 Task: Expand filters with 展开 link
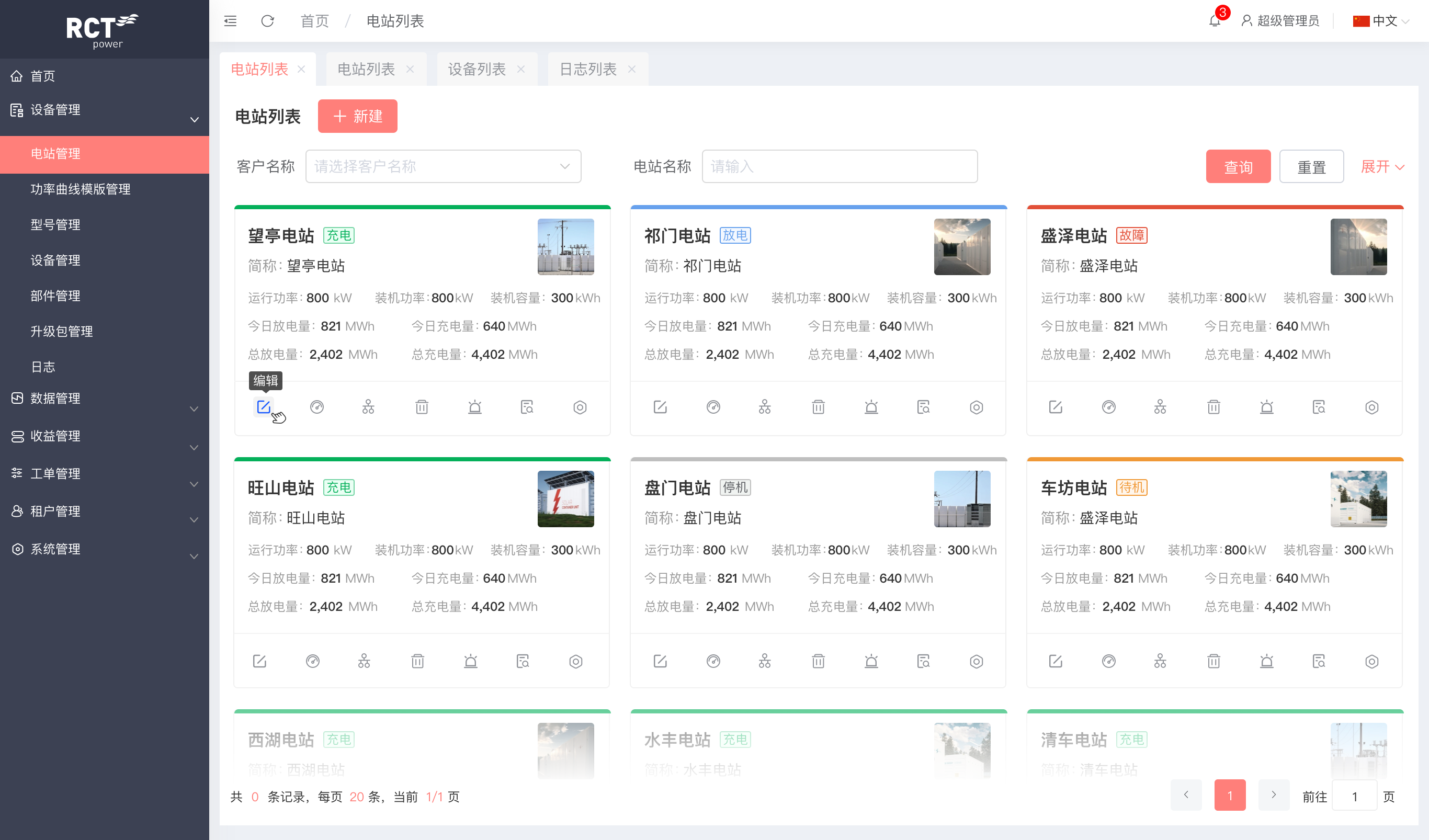(x=1382, y=167)
